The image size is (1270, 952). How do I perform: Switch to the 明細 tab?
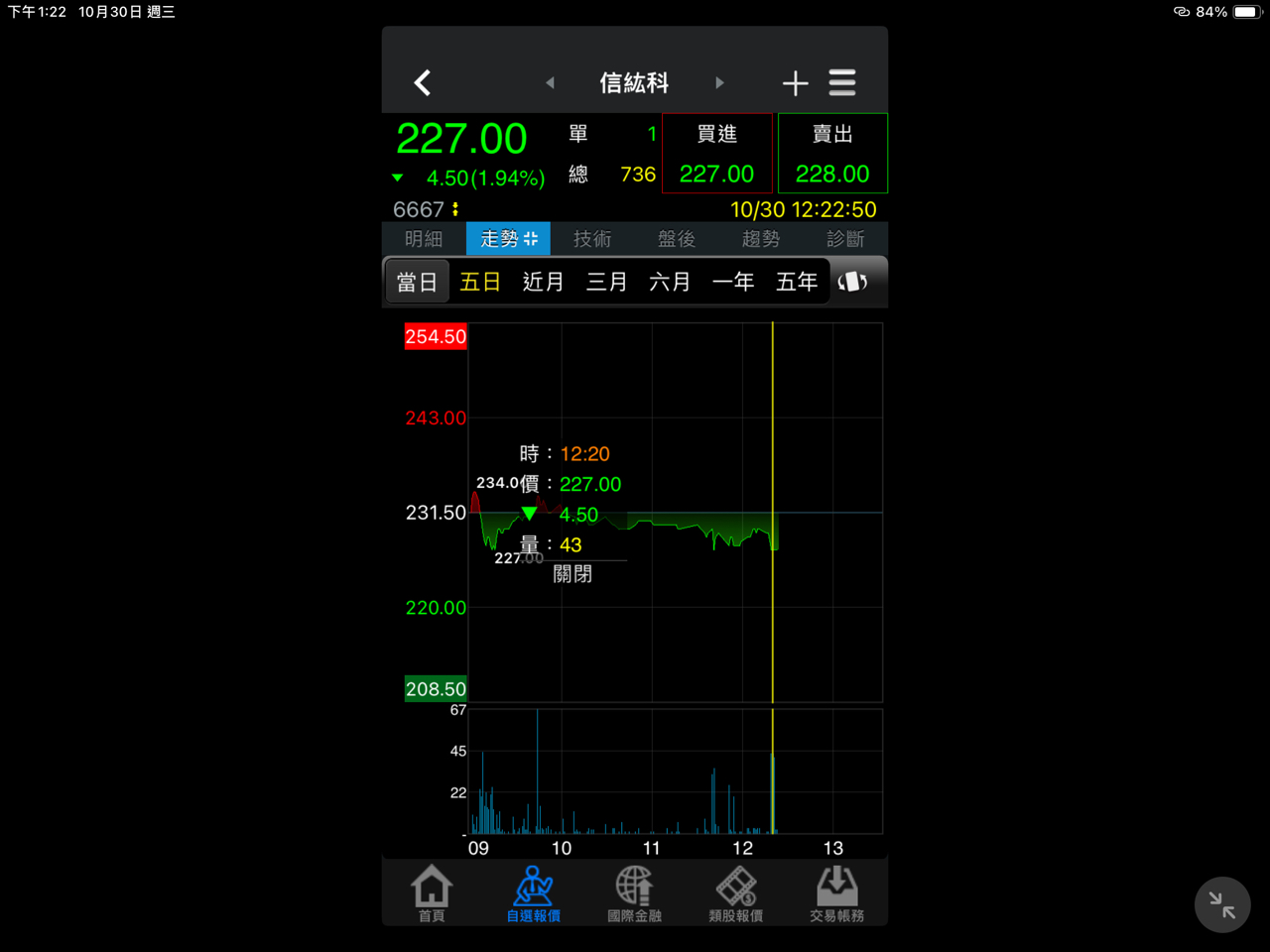pyautogui.click(x=424, y=239)
